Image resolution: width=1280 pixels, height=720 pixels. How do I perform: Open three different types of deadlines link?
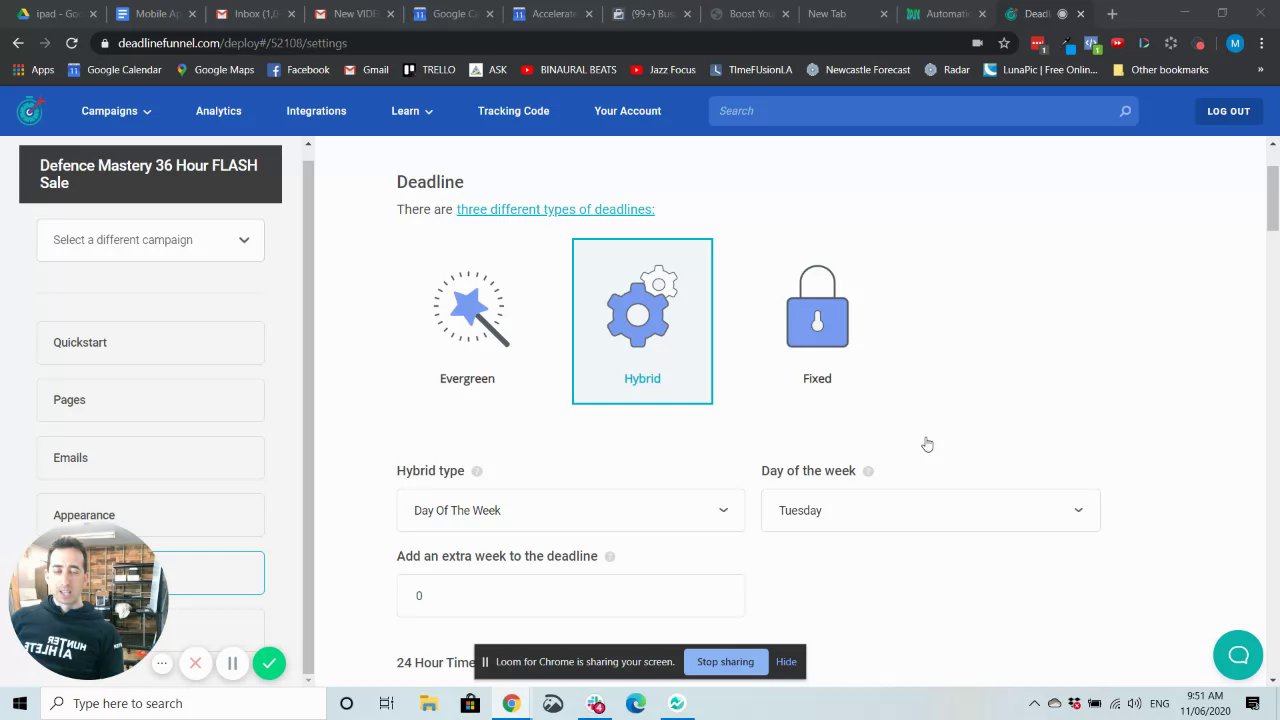pyautogui.click(x=555, y=209)
